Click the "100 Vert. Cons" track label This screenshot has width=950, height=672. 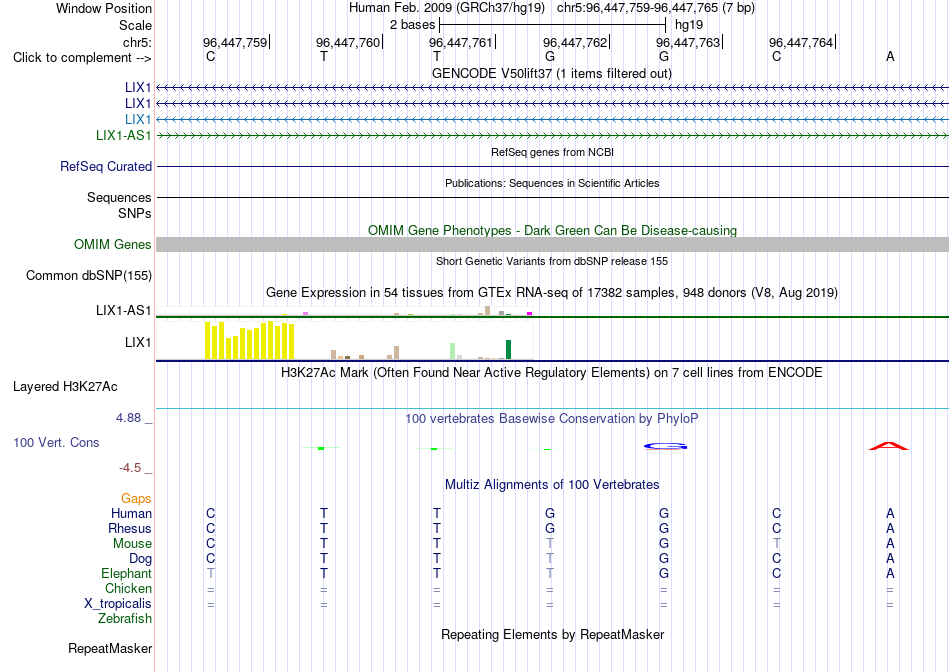pyautogui.click(x=56, y=442)
